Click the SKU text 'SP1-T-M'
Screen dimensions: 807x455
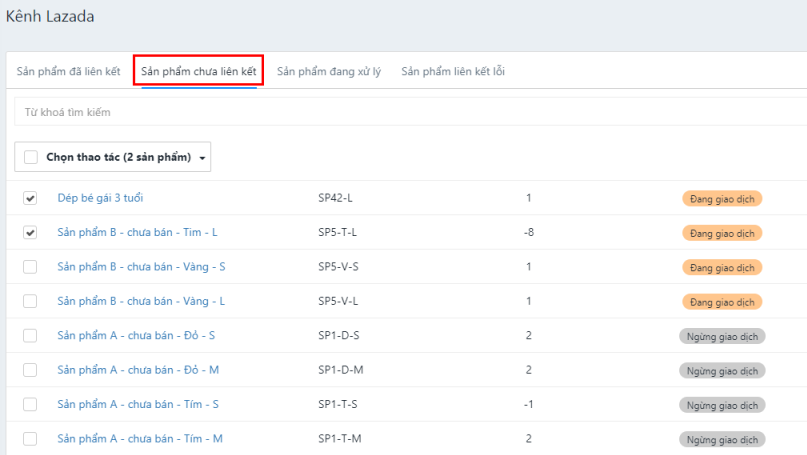click(340, 439)
